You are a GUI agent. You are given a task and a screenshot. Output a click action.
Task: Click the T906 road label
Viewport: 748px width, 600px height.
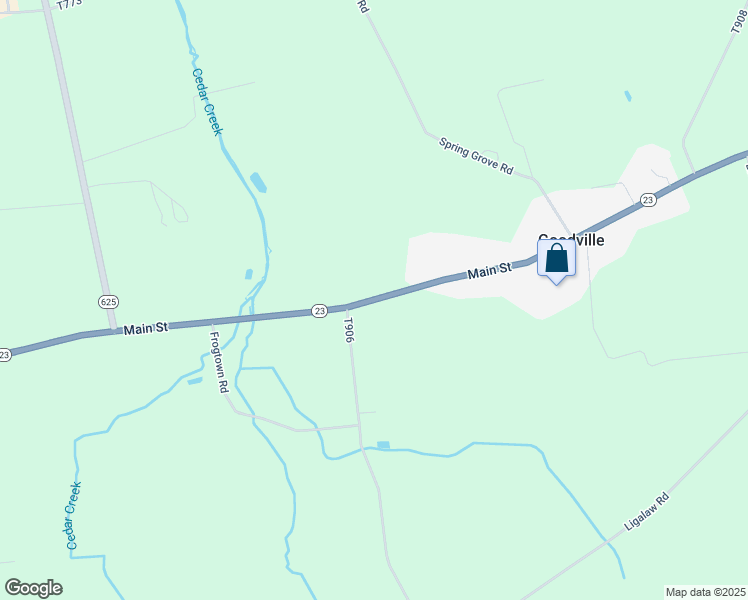349,330
